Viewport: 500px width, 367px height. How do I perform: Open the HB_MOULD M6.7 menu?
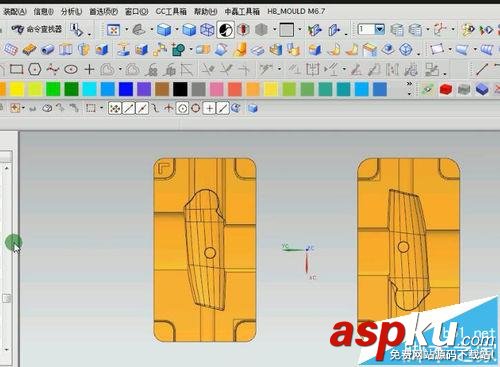pos(296,11)
